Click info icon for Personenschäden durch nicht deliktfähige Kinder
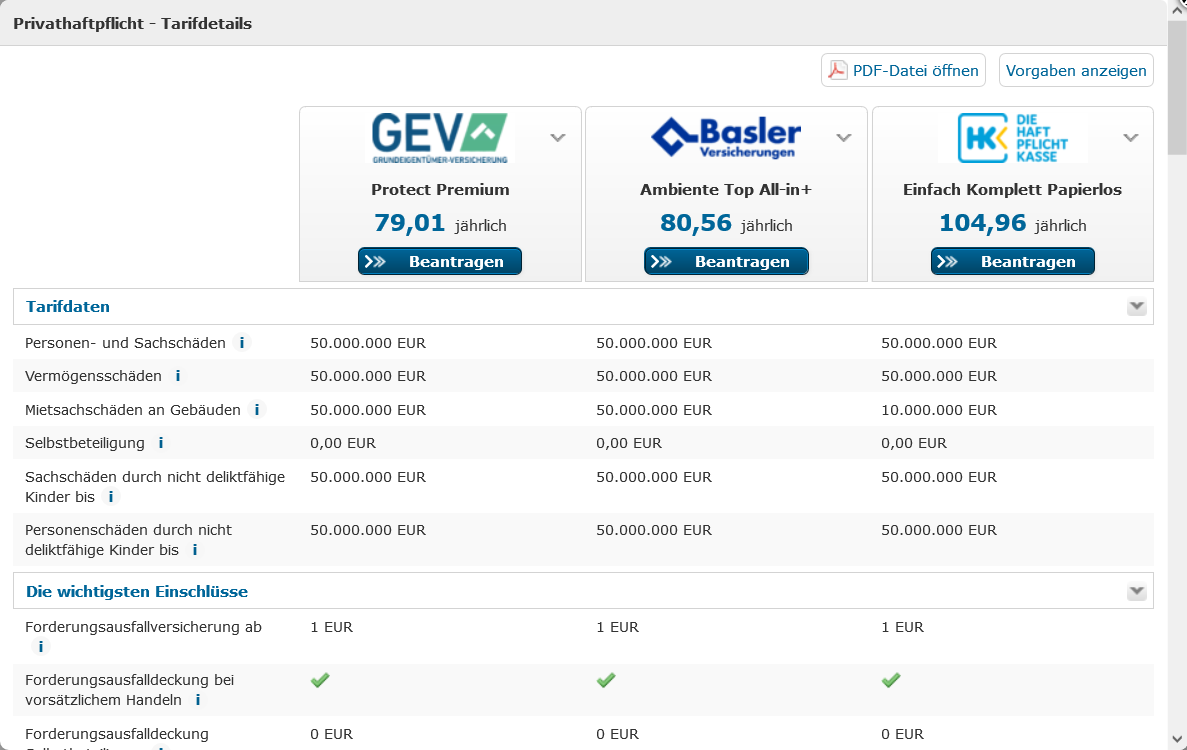Screen dimensions: 1187x750 pos(195,550)
